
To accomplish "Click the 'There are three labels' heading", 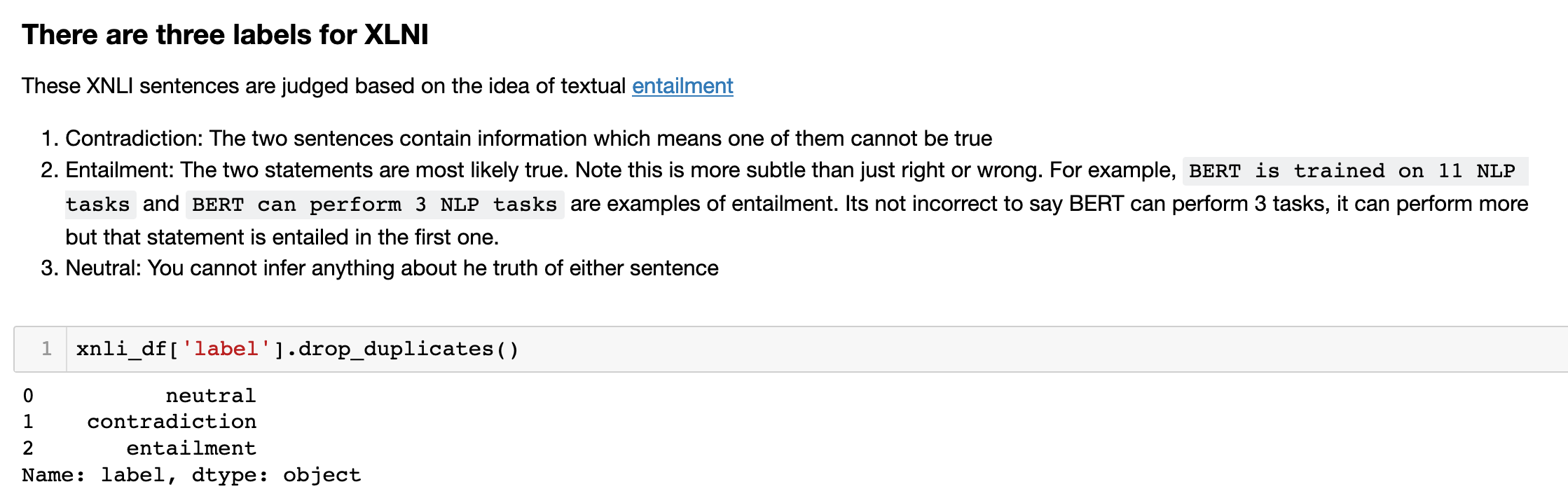I will tap(225, 35).
